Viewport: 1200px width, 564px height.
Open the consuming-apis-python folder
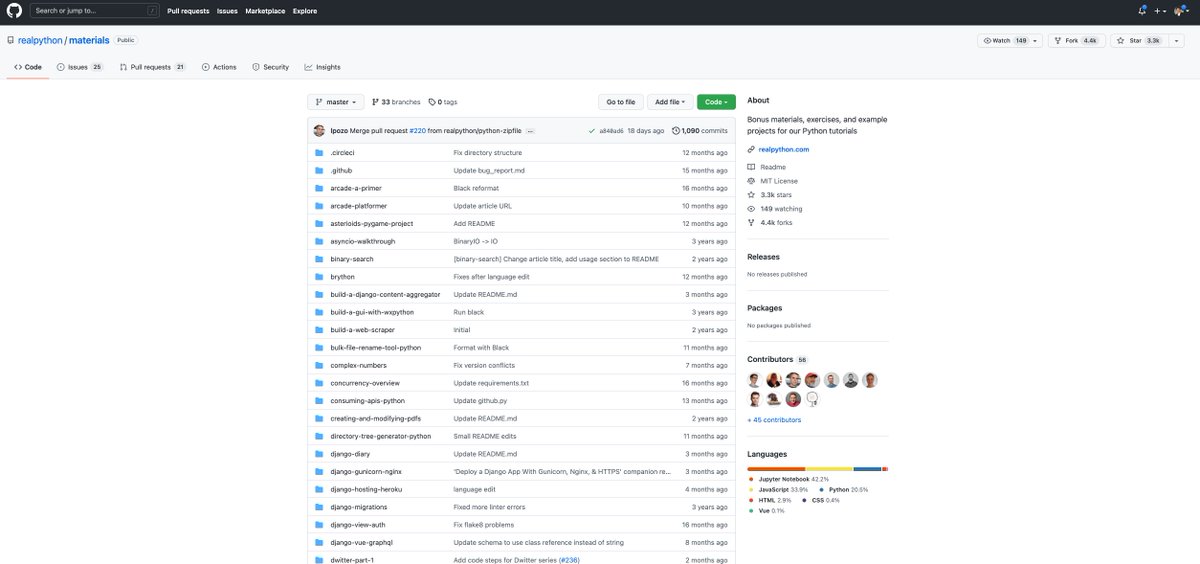coord(368,401)
